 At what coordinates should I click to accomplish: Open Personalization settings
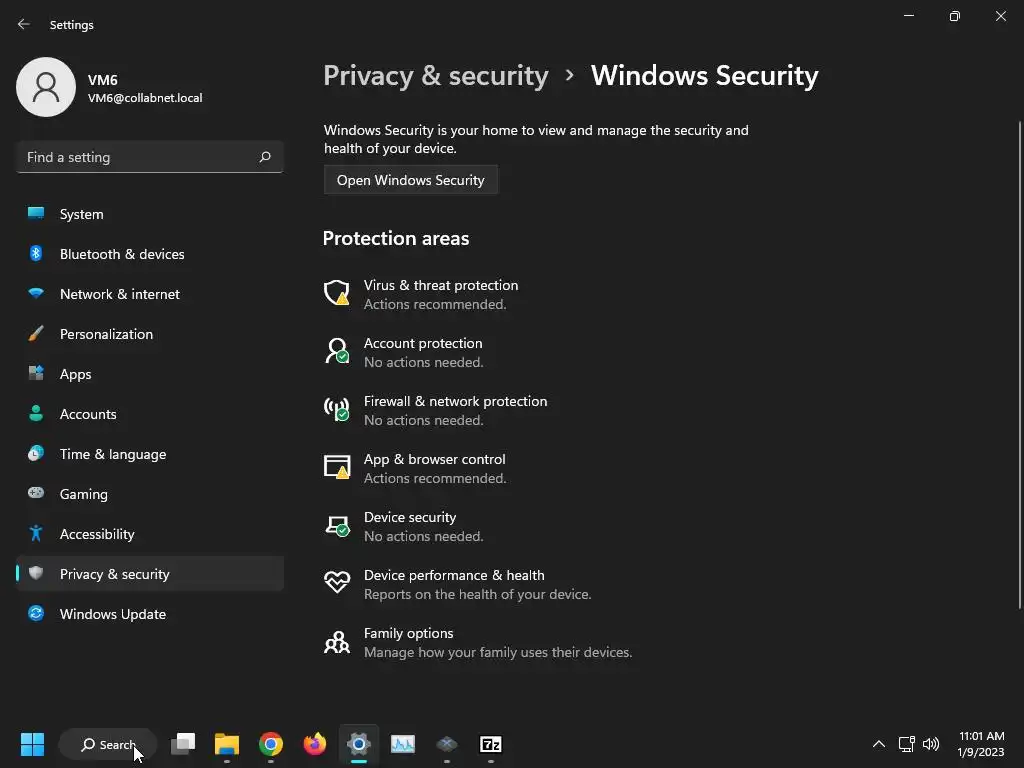[x=150, y=334]
